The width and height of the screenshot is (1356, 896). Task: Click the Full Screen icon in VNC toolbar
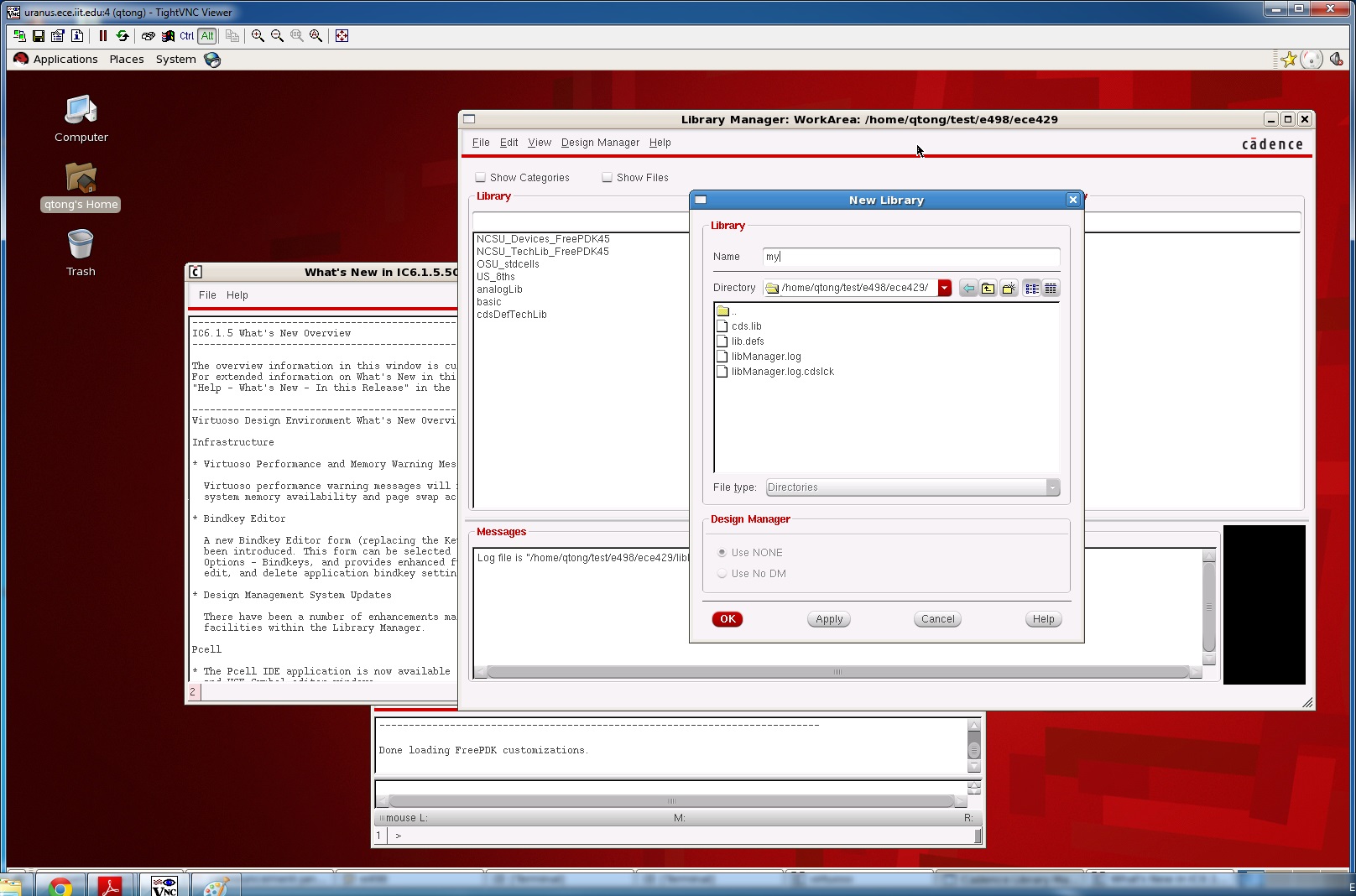(342, 36)
